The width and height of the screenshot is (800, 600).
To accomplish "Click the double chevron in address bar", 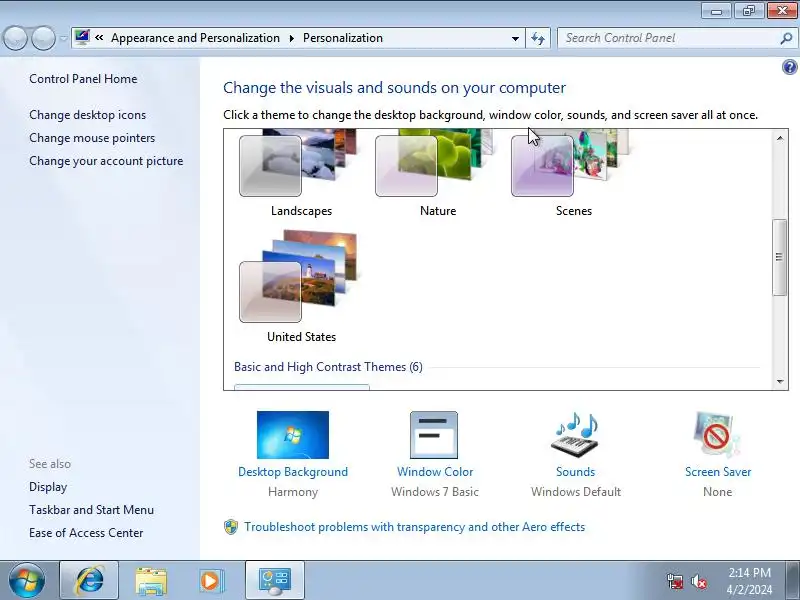I will pos(99,38).
